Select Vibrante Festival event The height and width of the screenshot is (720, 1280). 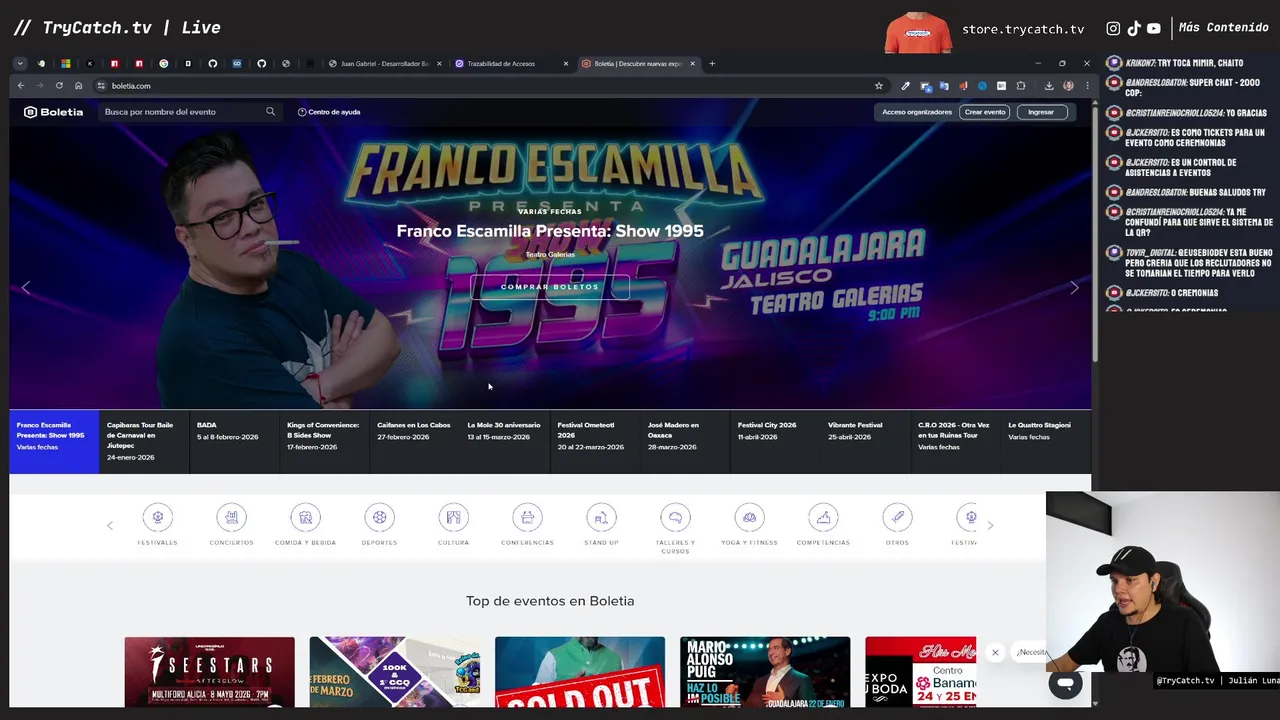865,441
